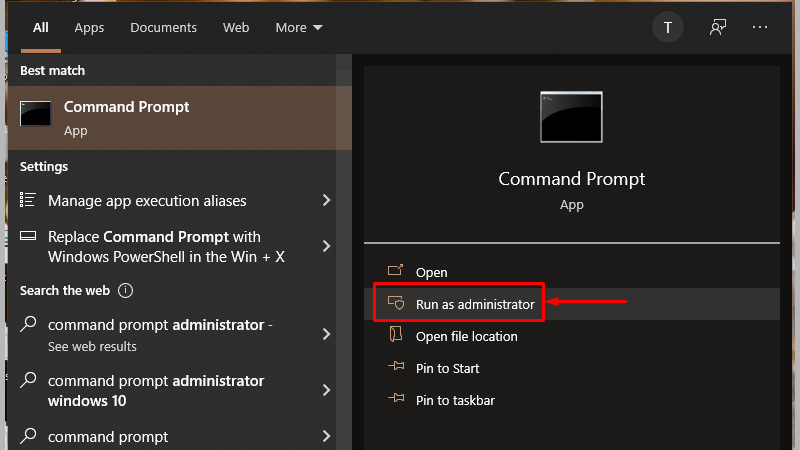This screenshot has height=450, width=800.
Task: Switch to the Documents tab
Action: [x=164, y=28]
